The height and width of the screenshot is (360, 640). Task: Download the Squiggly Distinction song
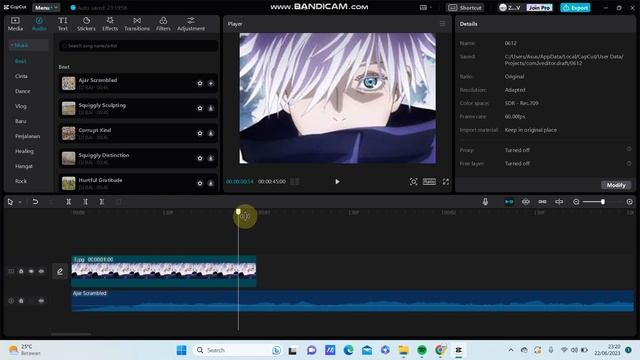click(211, 158)
